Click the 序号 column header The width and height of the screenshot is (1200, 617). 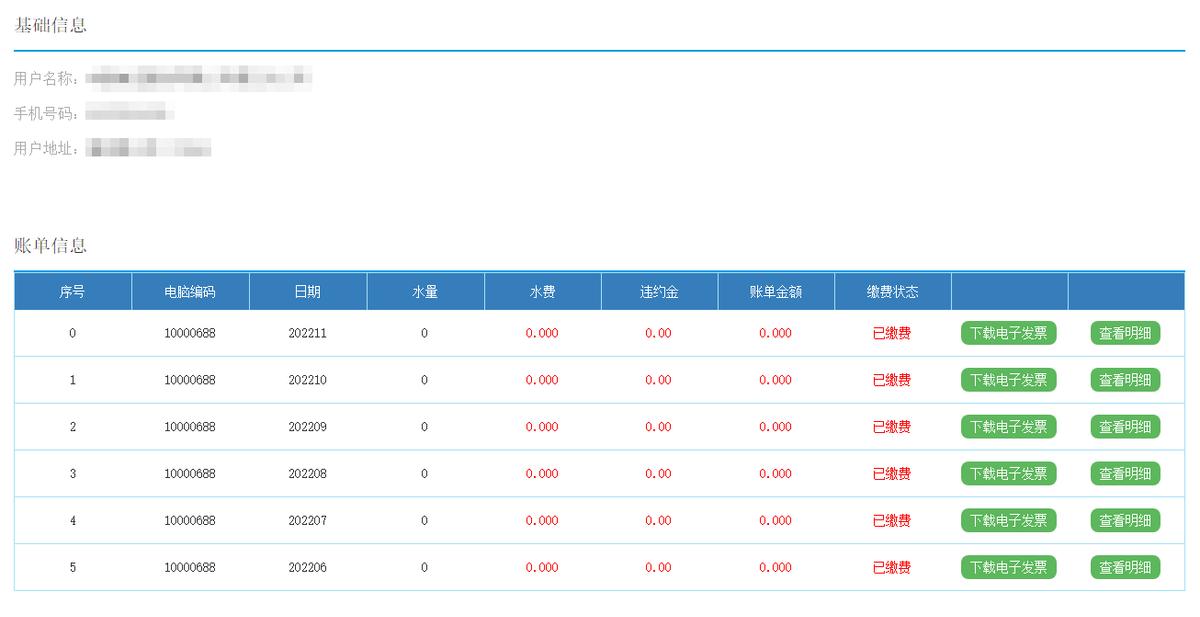(71, 291)
